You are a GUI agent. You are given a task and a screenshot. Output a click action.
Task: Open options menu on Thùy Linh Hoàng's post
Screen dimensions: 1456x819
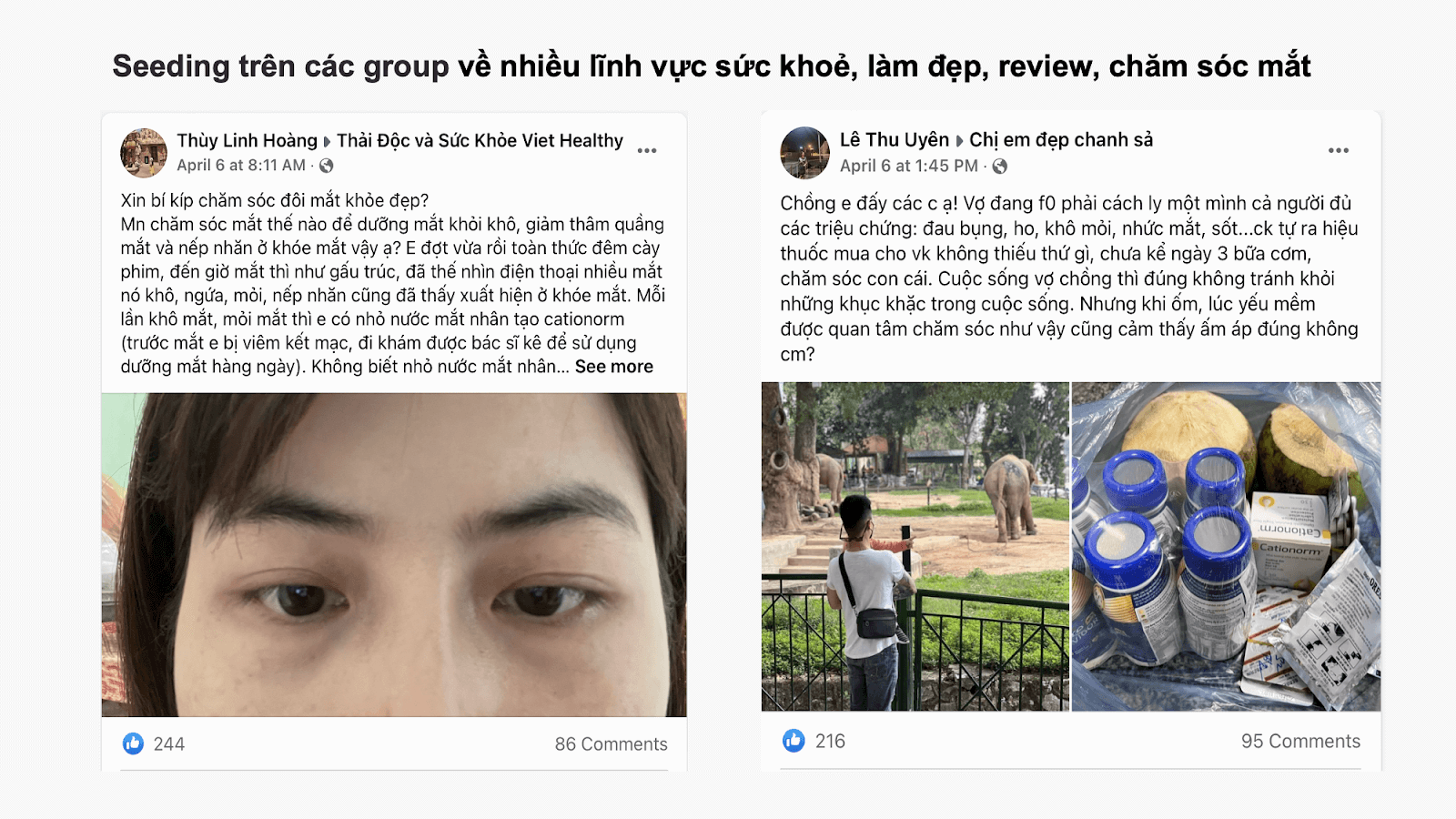click(647, 151)
